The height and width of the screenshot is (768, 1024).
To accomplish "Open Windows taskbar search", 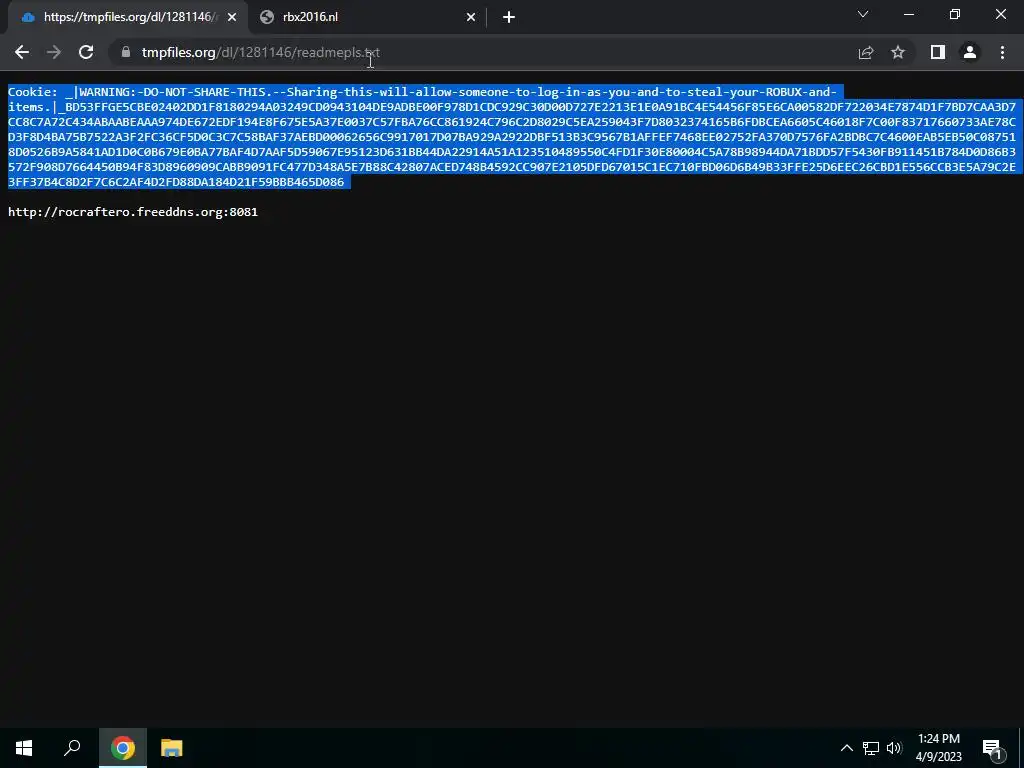I will (72, 748).
